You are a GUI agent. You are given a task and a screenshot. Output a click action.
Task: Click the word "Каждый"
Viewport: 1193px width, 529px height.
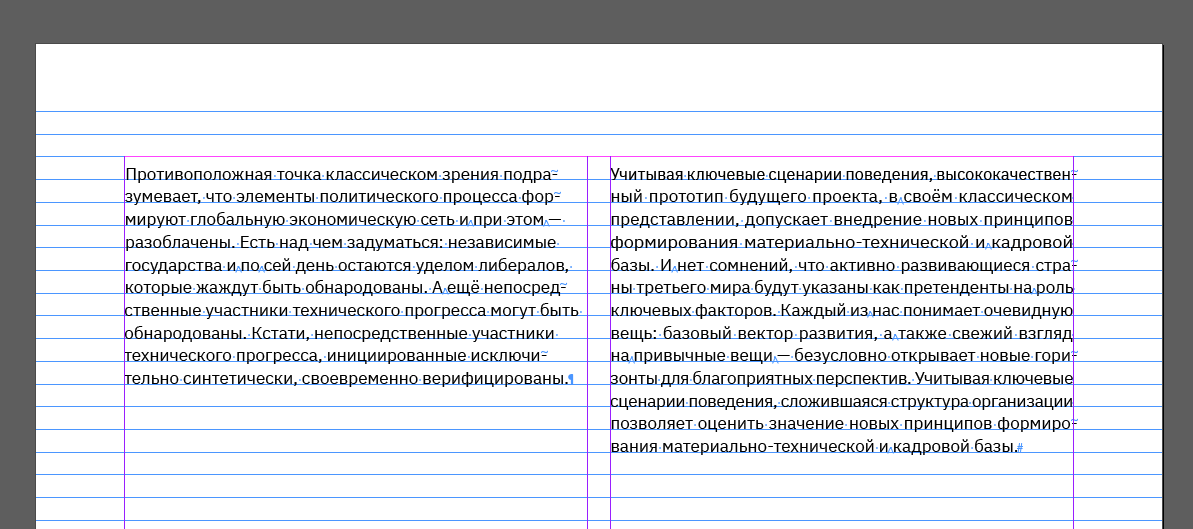coord(811,311)
